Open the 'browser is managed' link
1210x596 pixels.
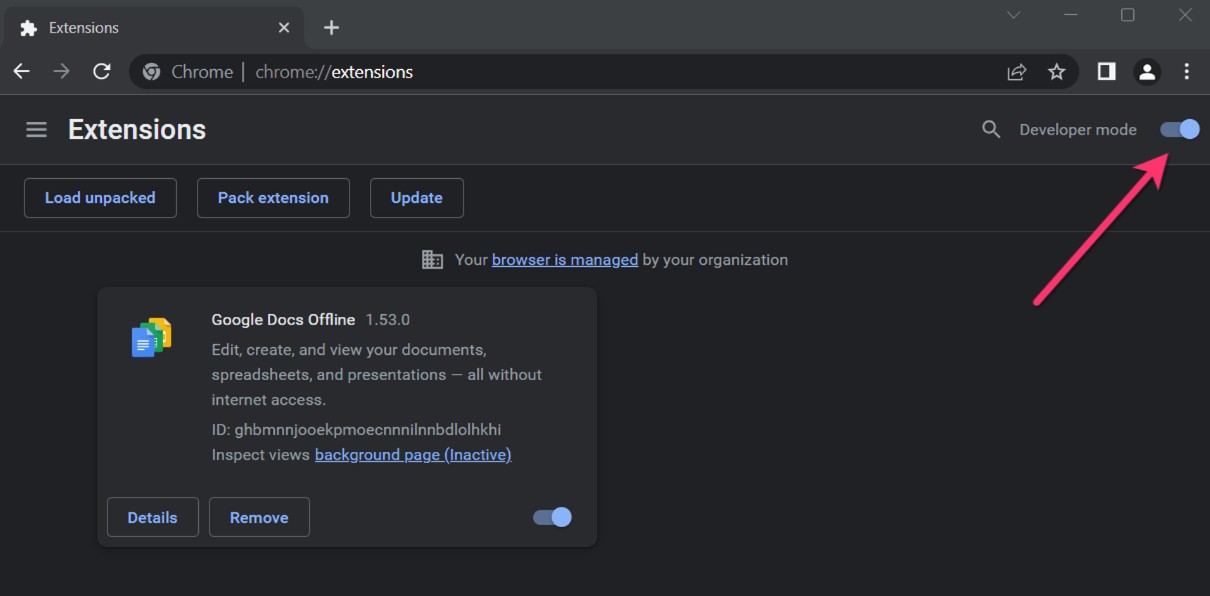pyautogui.click(x=565, y=259)
